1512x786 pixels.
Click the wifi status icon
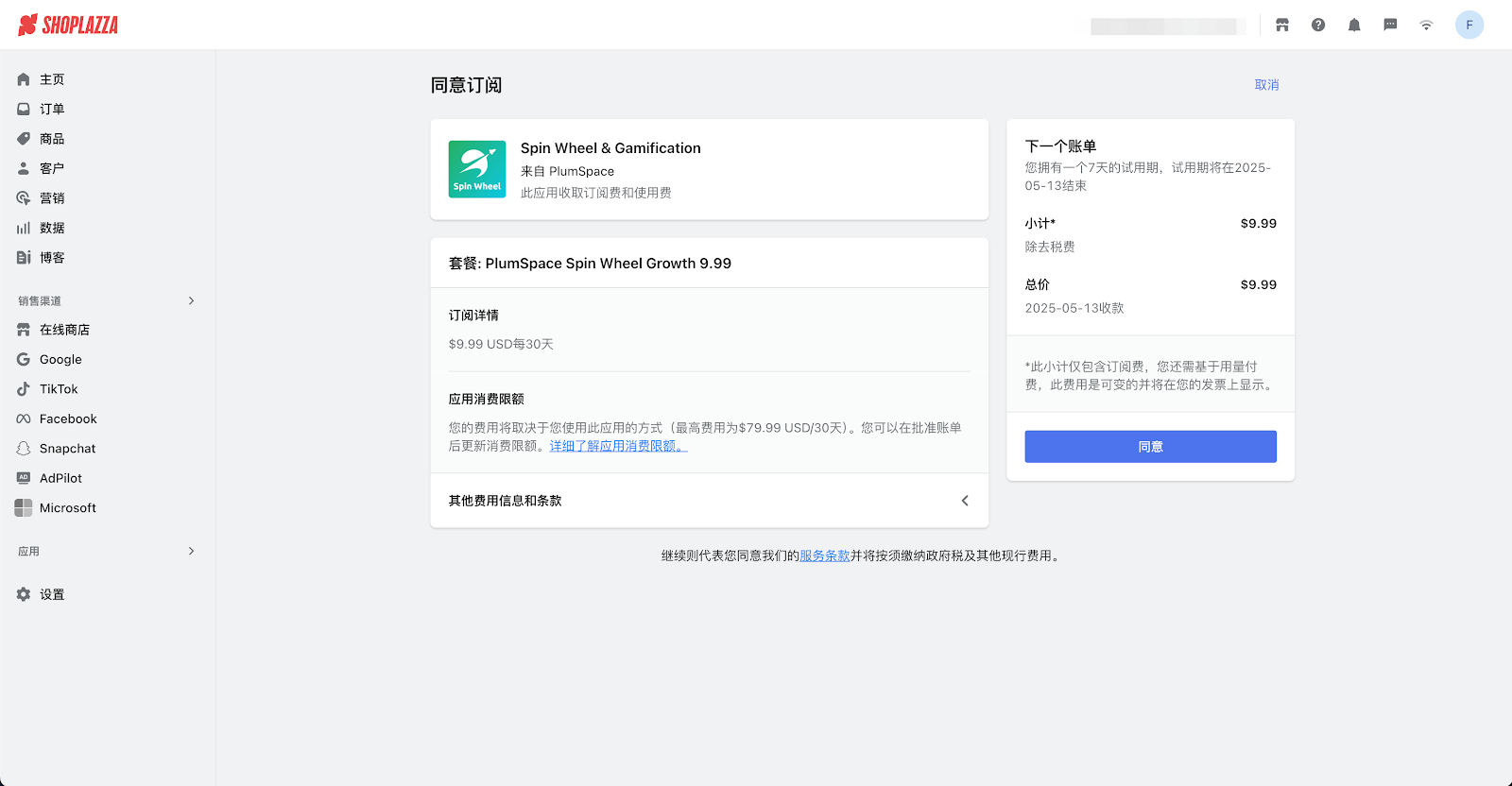click(1426, 26)
